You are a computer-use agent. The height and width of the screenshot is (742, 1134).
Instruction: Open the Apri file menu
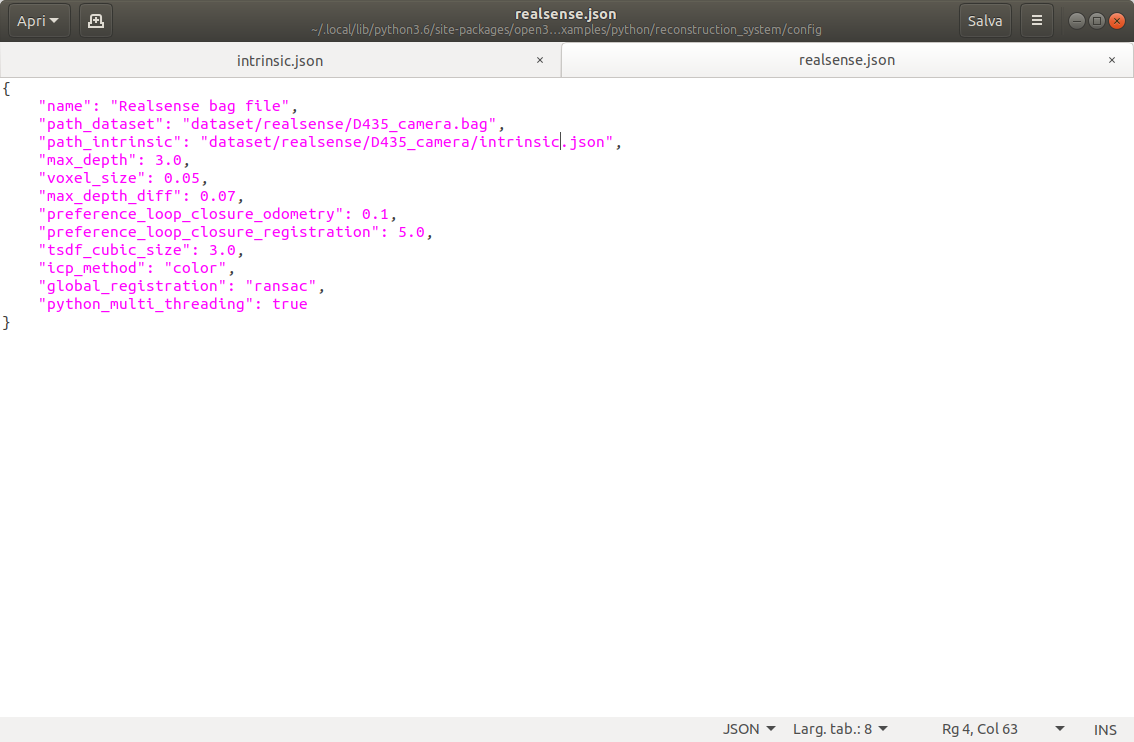coord(39,21)
